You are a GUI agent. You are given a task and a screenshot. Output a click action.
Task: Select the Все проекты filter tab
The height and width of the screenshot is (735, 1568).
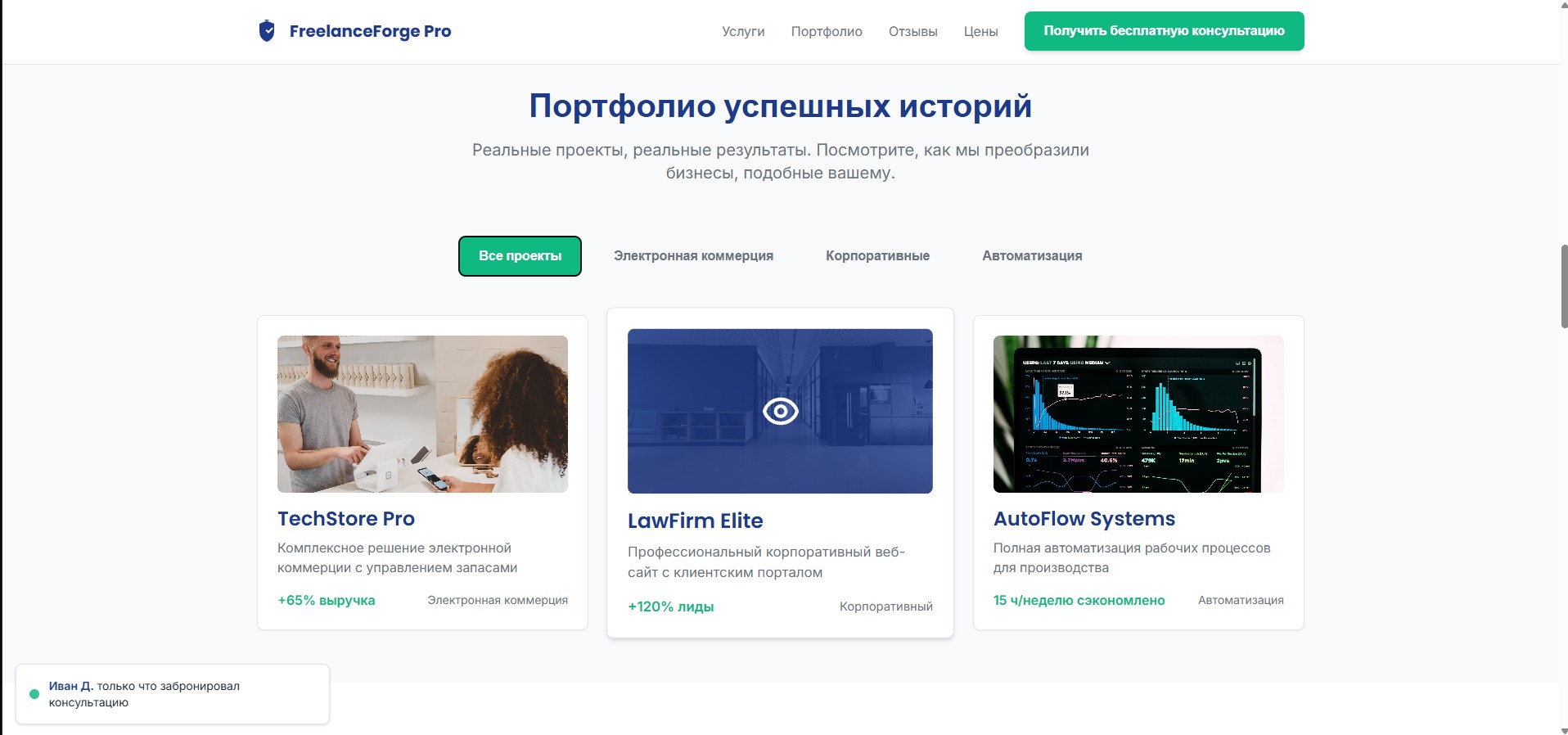pos(520,256)
